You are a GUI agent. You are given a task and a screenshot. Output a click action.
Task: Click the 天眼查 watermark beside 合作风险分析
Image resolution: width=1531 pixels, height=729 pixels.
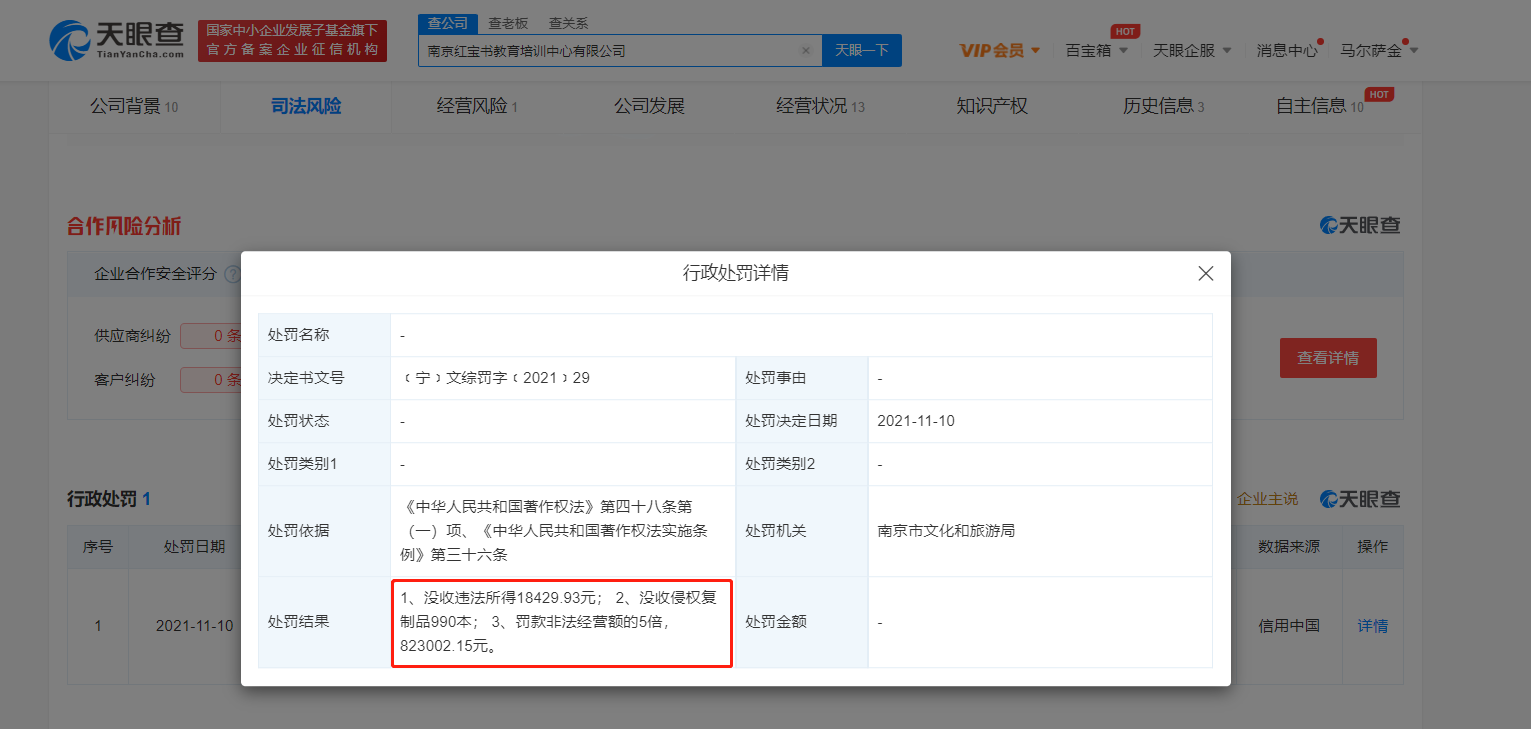(1359, 225)
